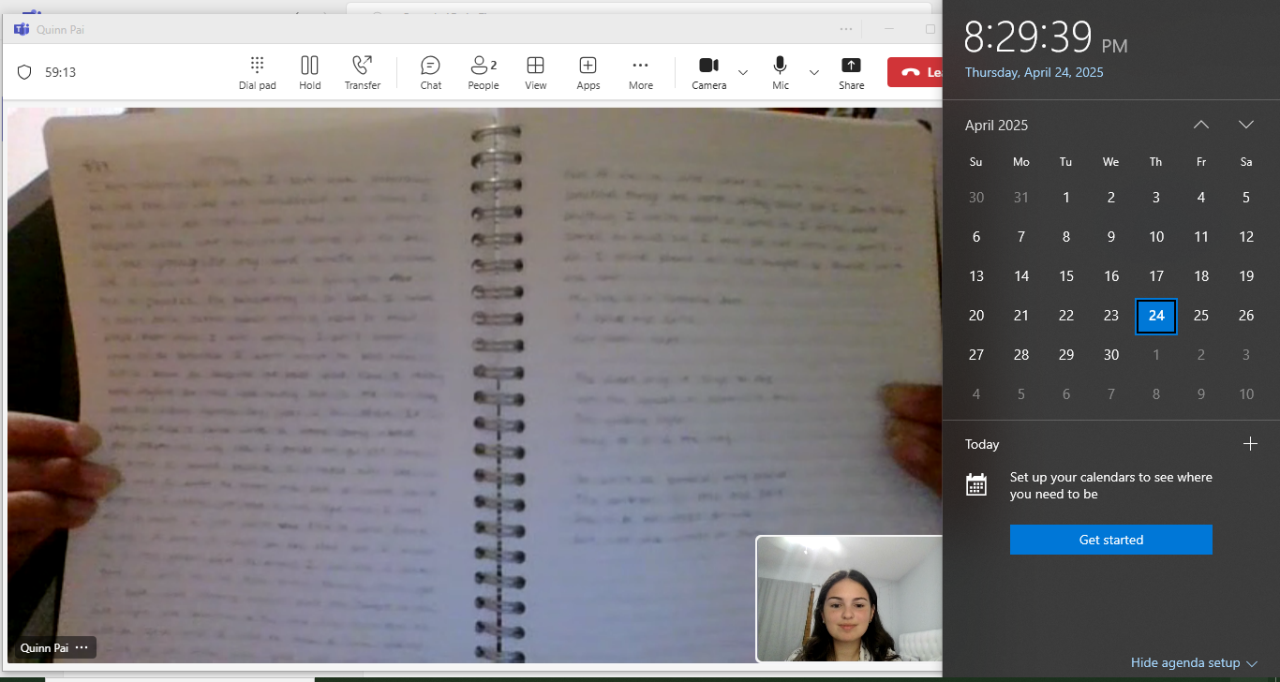Go to next month in calendar
This screenshot has width=1280, height=682.
tap(1245, 125)
